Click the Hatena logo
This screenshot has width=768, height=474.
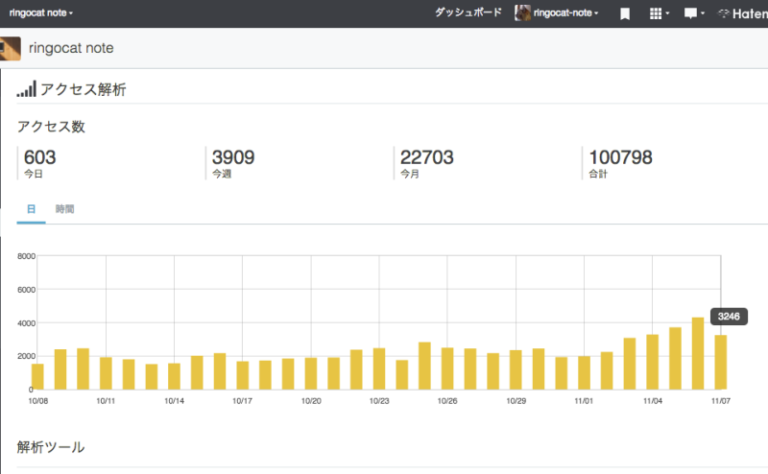tap(742, 14)
